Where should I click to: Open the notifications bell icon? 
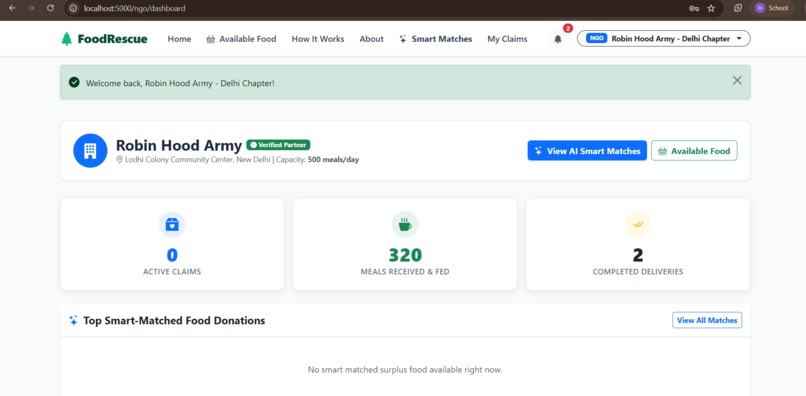tap(558, 39)
